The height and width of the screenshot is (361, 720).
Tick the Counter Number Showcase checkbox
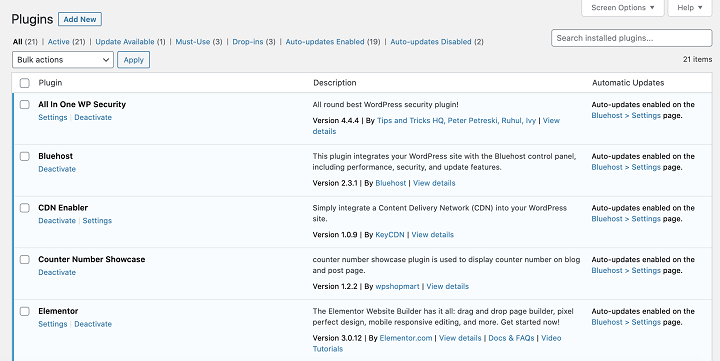pyautogui.click(x=25, y=259)
